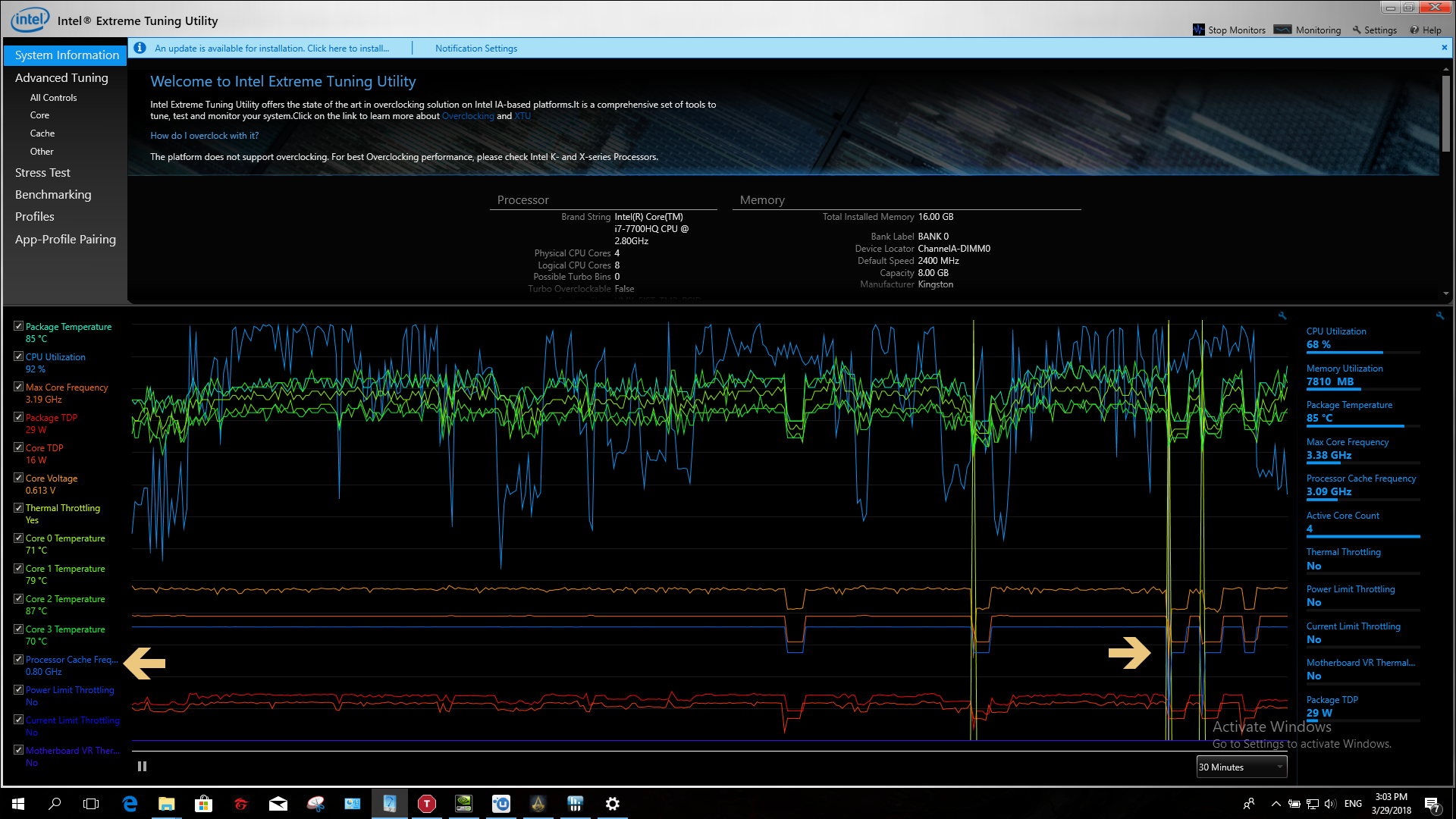Open Profiles section
1456x819 pixels.
35,217
